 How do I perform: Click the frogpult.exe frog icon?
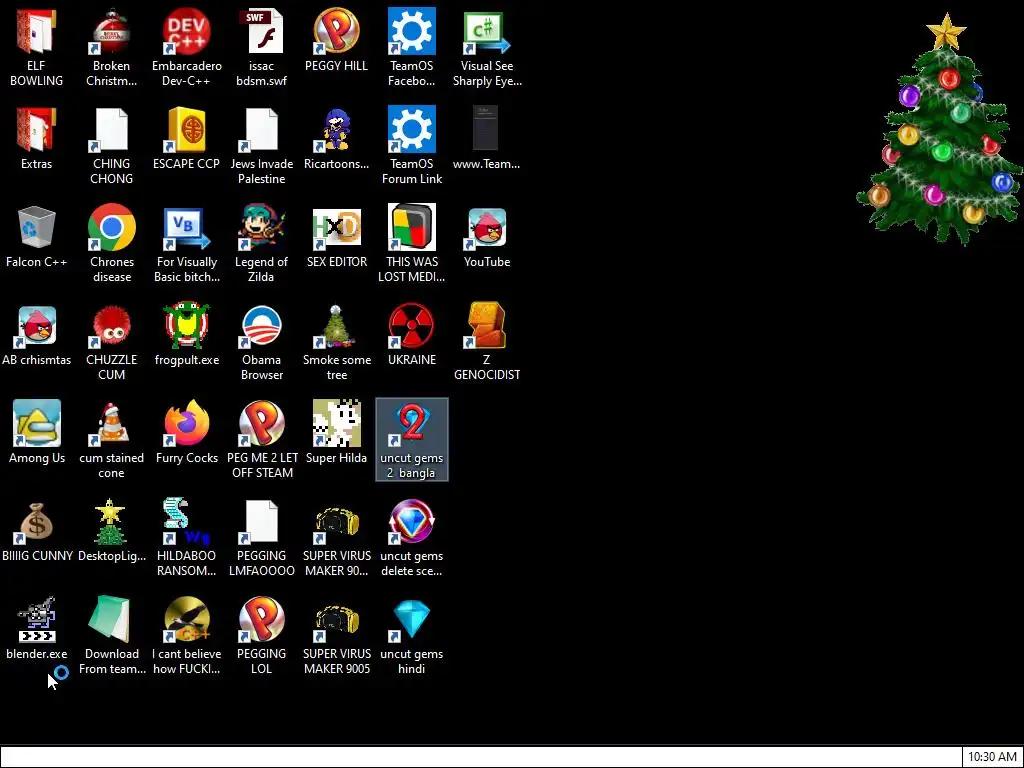coord(187,326)
